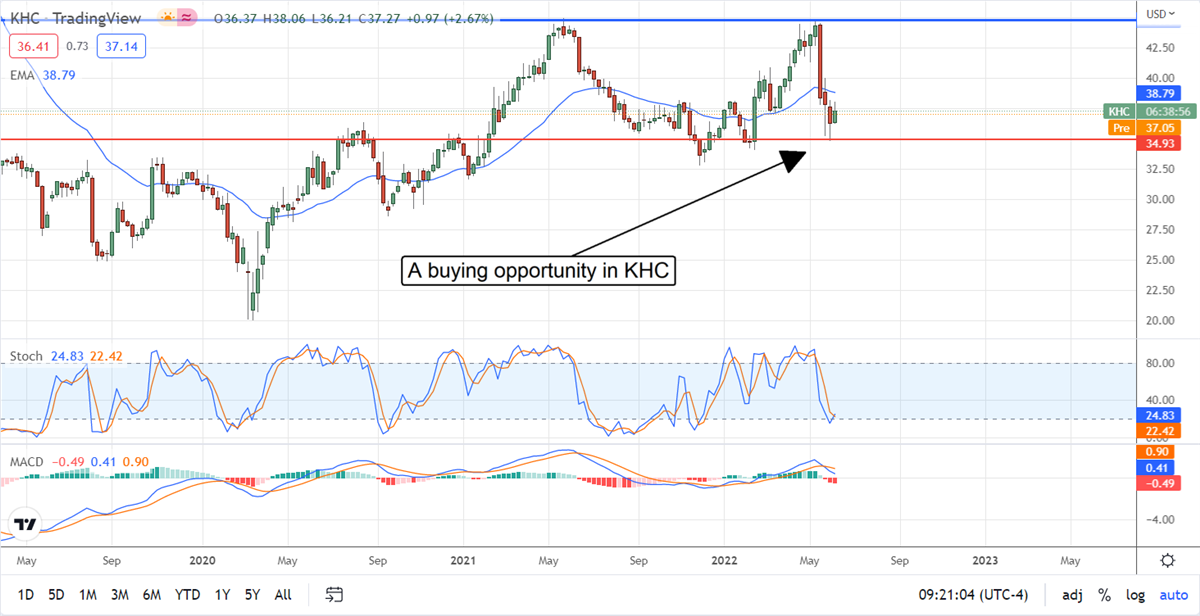The width and height of the screenshot is (1200, 616).
Task: Click the blue MACD 0.41 scale label
Action: pos(1160,468)
